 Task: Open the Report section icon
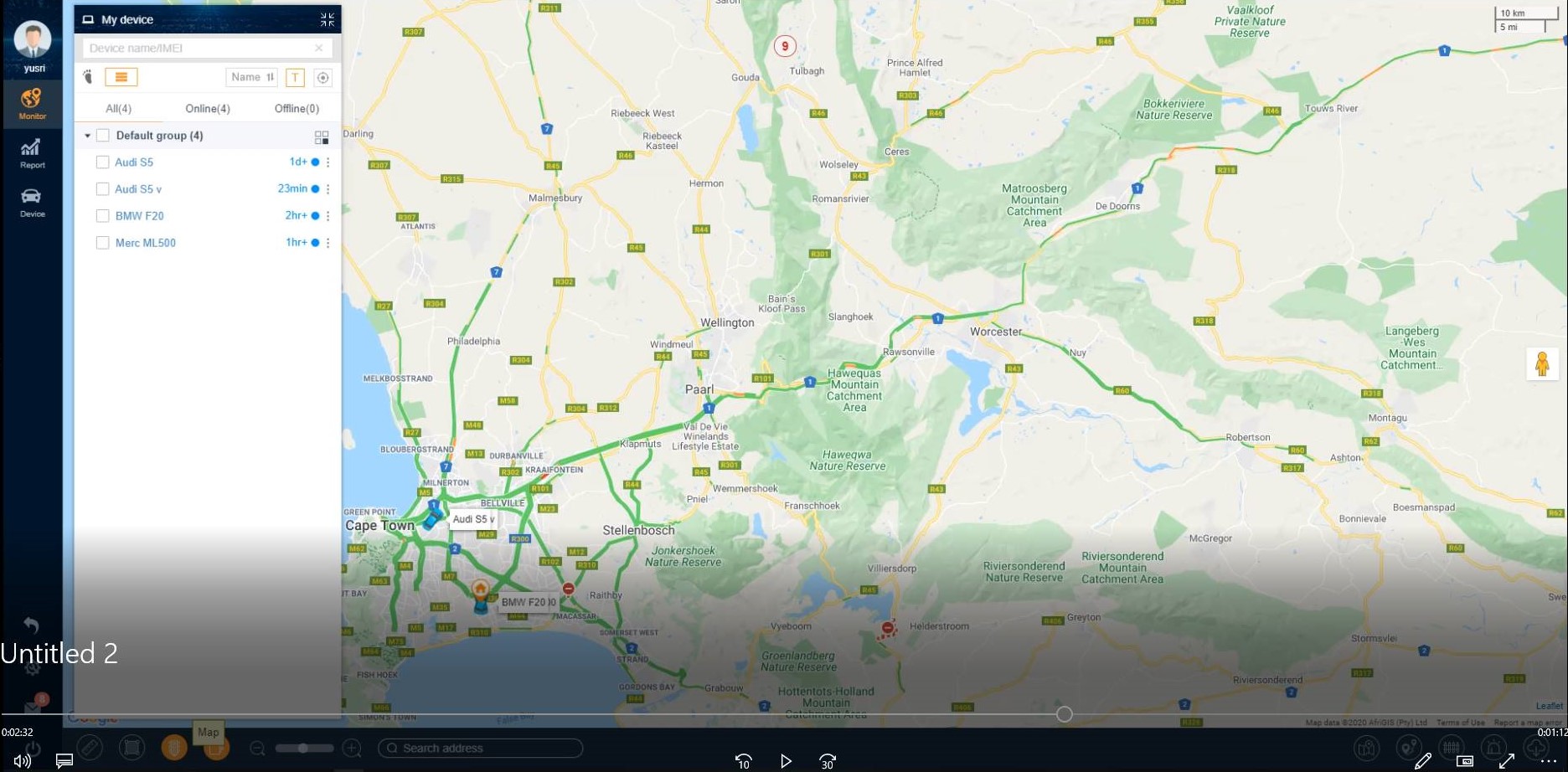click(x=32, y=153)
